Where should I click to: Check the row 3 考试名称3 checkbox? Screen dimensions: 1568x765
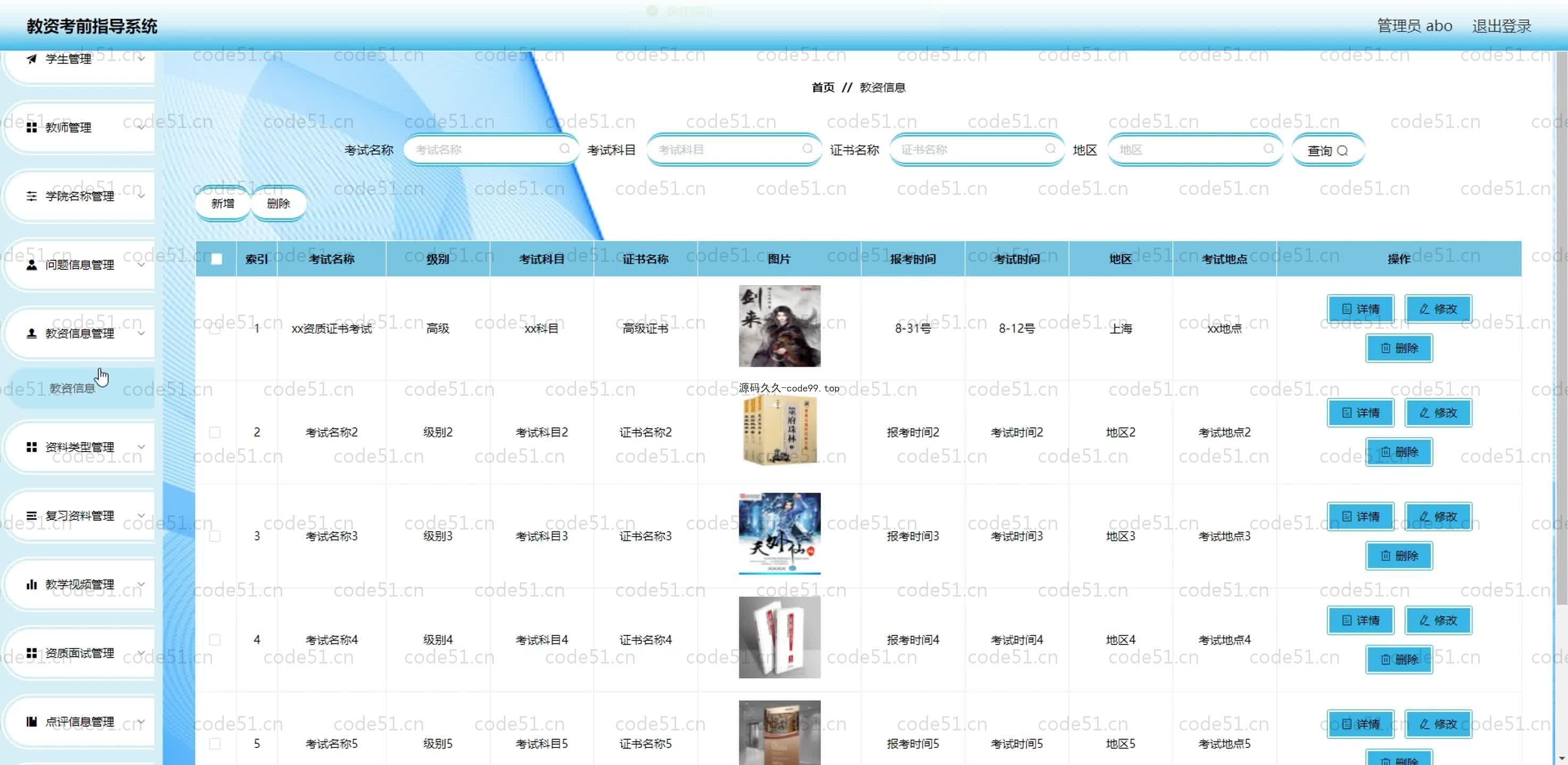click(215, 536)
